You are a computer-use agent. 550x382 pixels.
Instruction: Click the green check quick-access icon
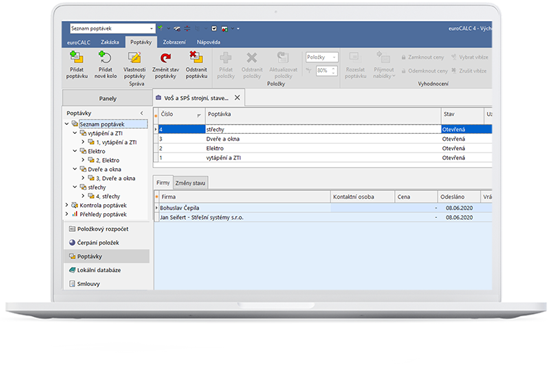coord(160,28)
